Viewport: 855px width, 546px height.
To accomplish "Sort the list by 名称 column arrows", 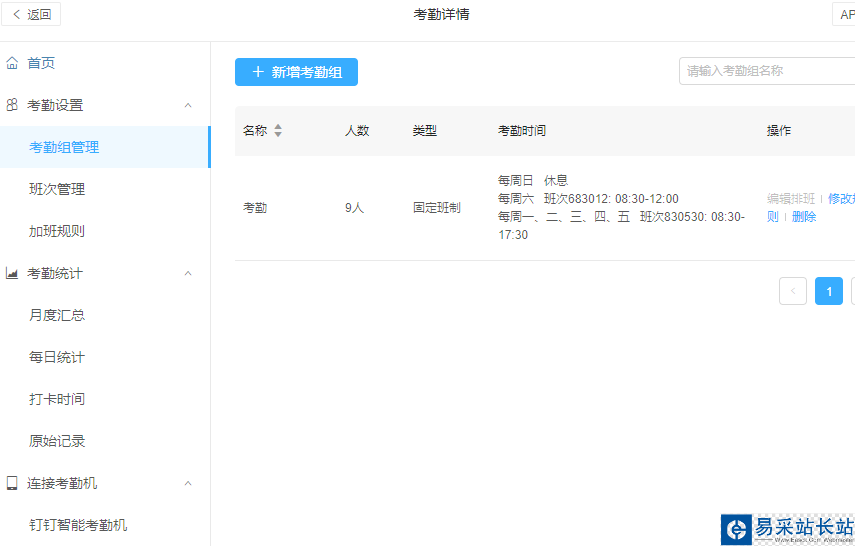I will tap(278, 131).
